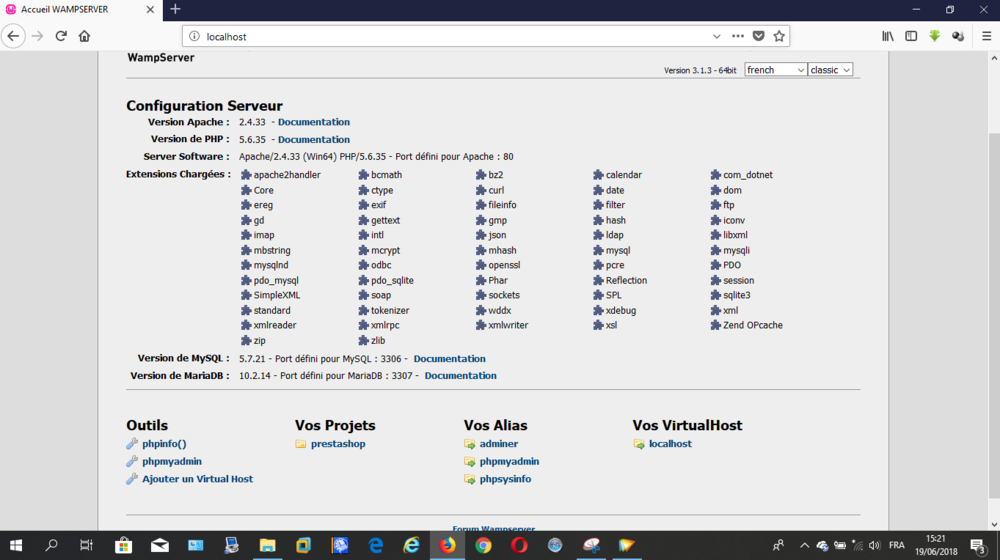Open the prestashop project link
Viewport: 1000px width, 560px height.
pyautogui.click(x=338, y=444)
